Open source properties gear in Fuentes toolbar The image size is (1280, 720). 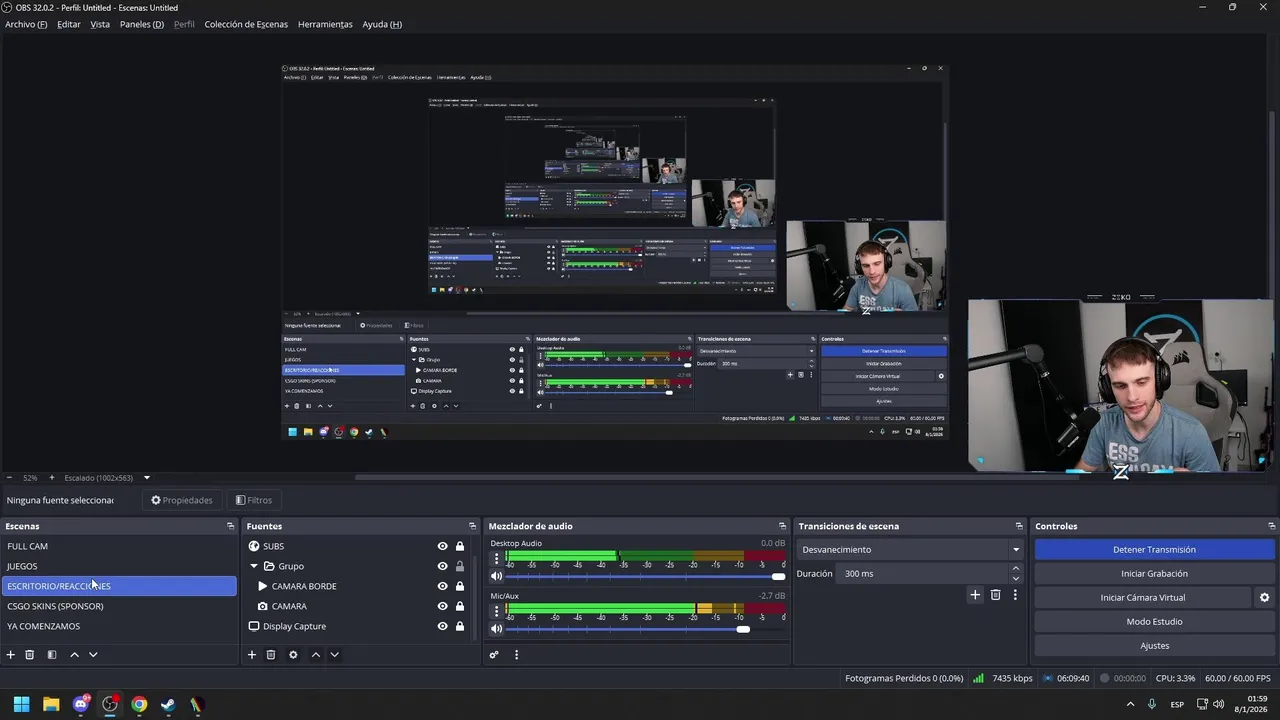click(x=293, y=655)
